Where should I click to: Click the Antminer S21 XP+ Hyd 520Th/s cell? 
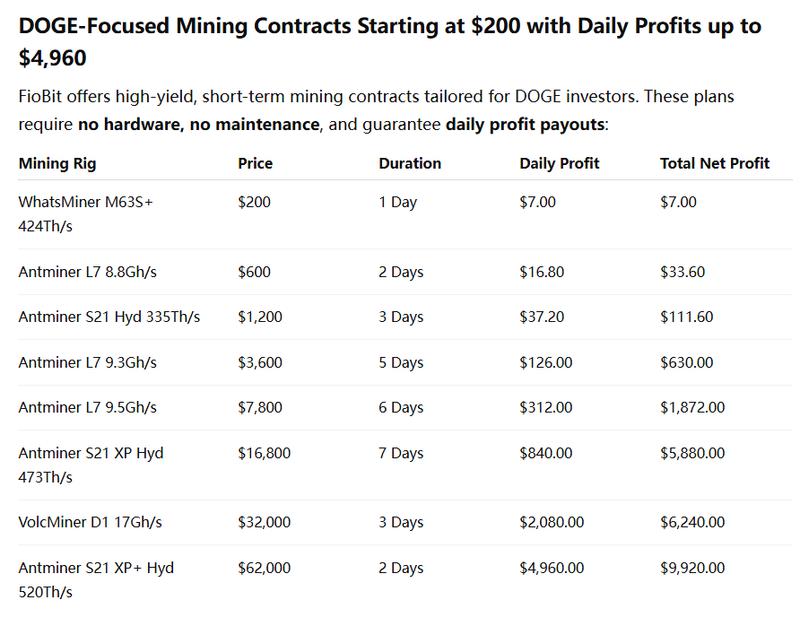(96, 580)
